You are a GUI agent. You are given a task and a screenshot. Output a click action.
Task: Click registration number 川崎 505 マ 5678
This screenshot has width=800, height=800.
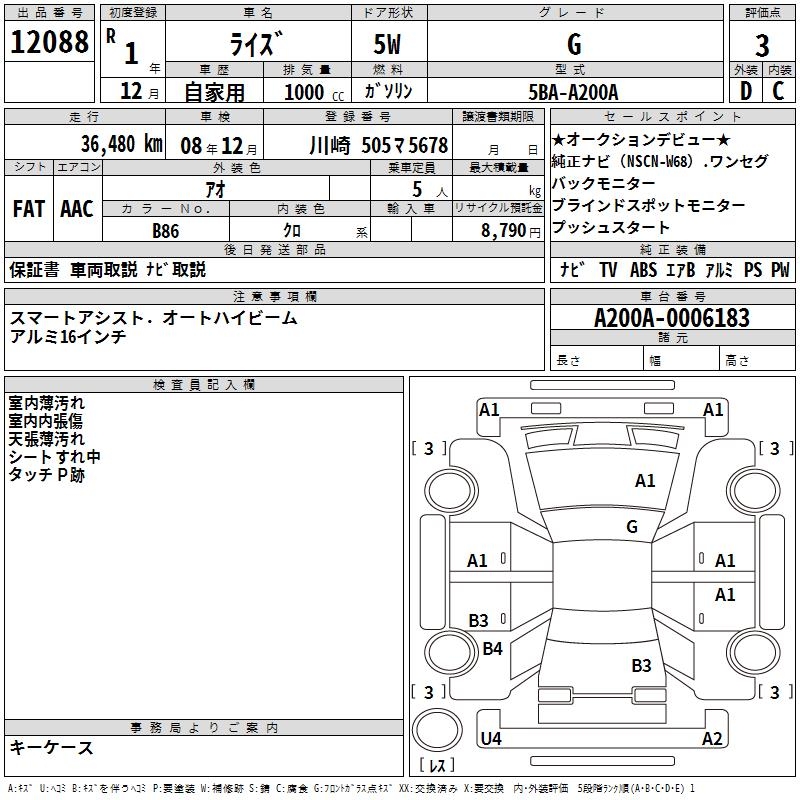pos(379,146)
